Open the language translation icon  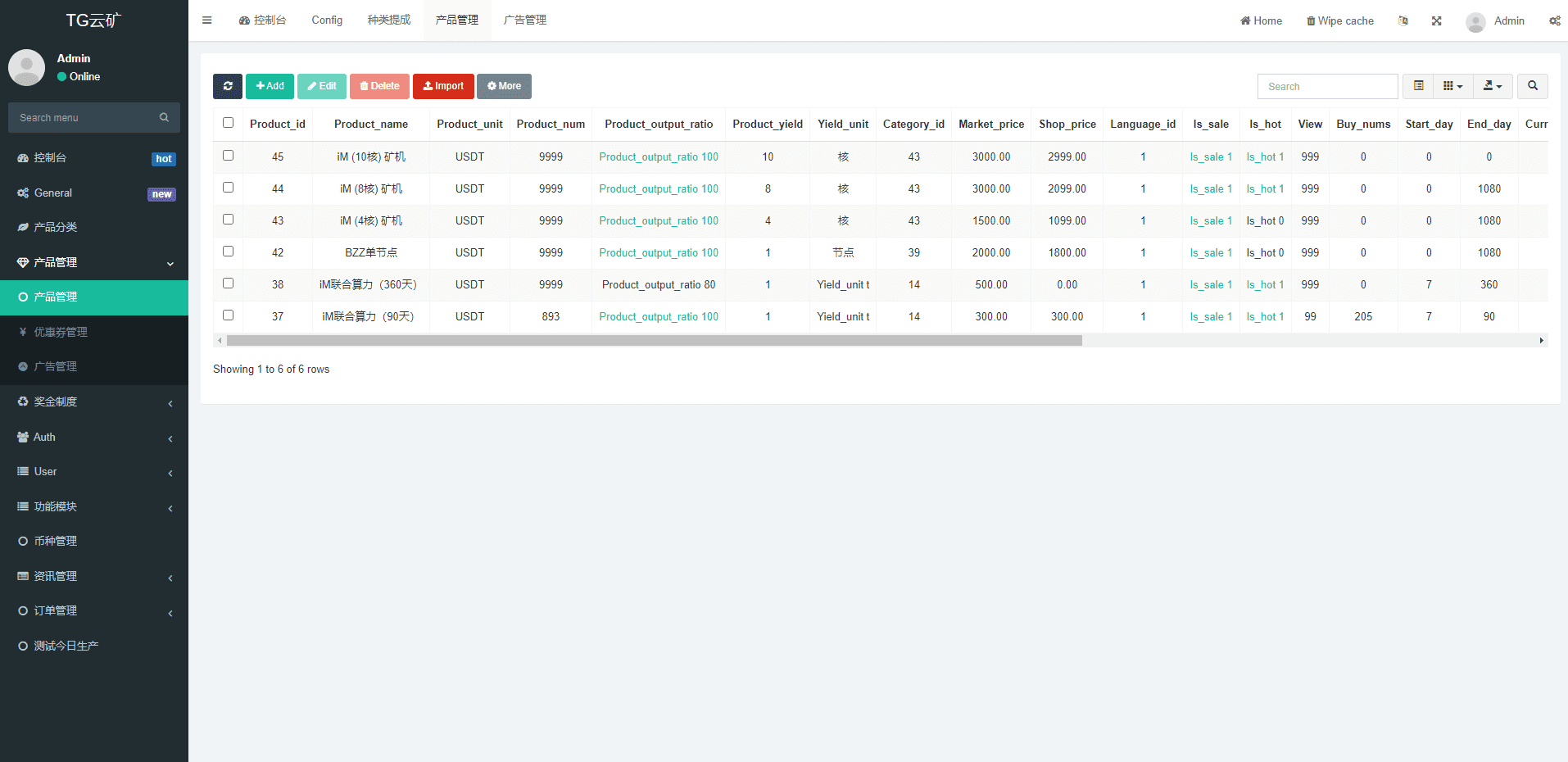click(1403, 21)
